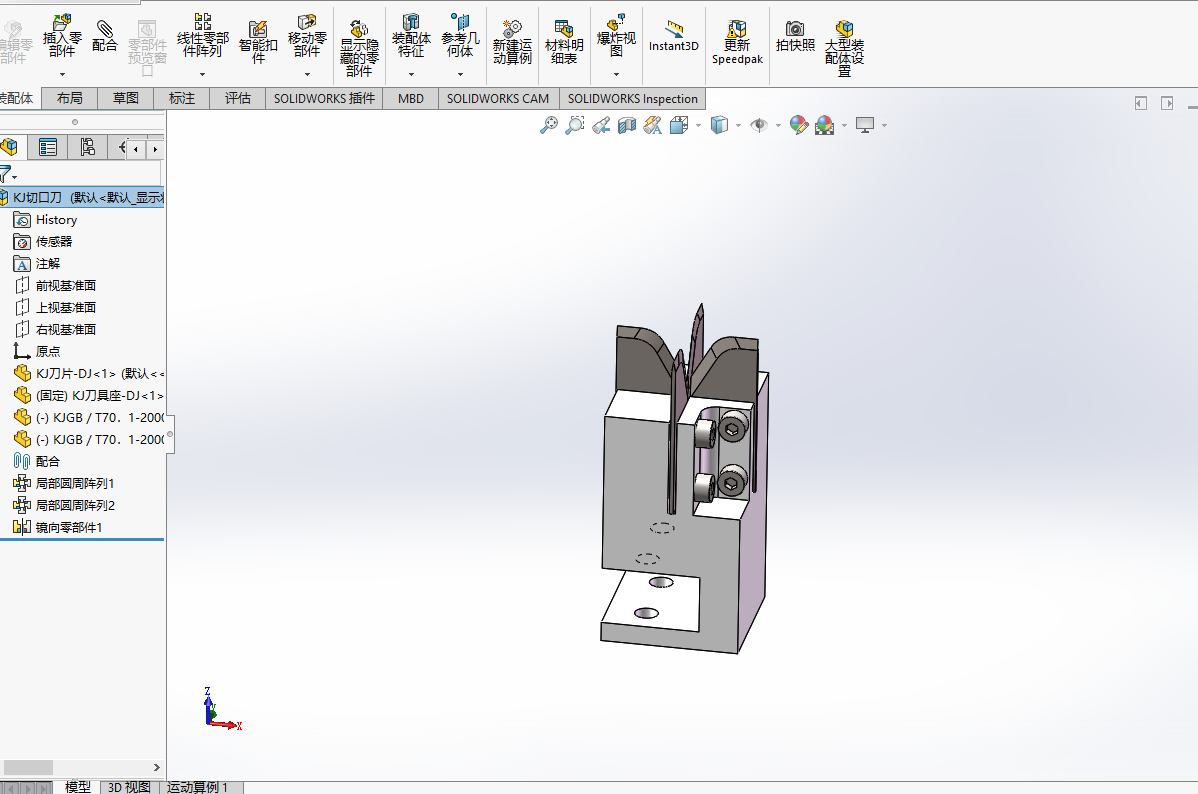Open dropdown under Insert Components
The height and width of the screenshot is (794, 1198).
(x=62, y=74)
